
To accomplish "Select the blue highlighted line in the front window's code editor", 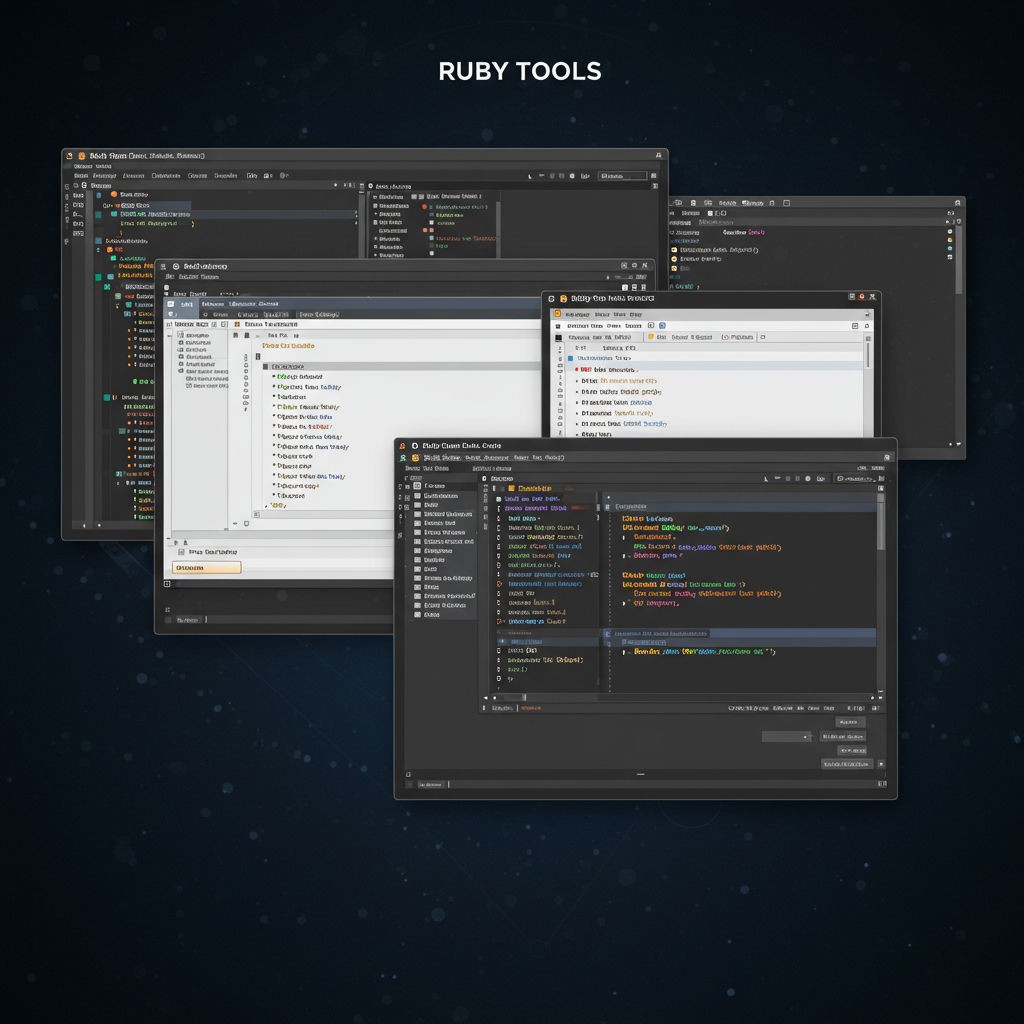I will pos(739,633).
